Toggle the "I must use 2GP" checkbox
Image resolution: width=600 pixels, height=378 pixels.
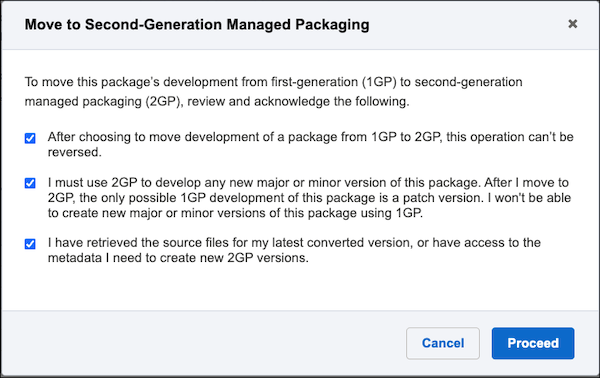click(x=30, y=183)
